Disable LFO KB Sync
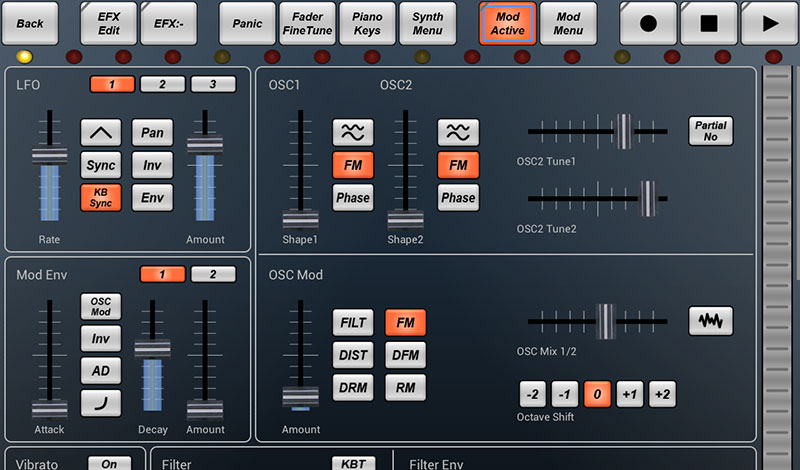800x470 pixels. point(101,197)
